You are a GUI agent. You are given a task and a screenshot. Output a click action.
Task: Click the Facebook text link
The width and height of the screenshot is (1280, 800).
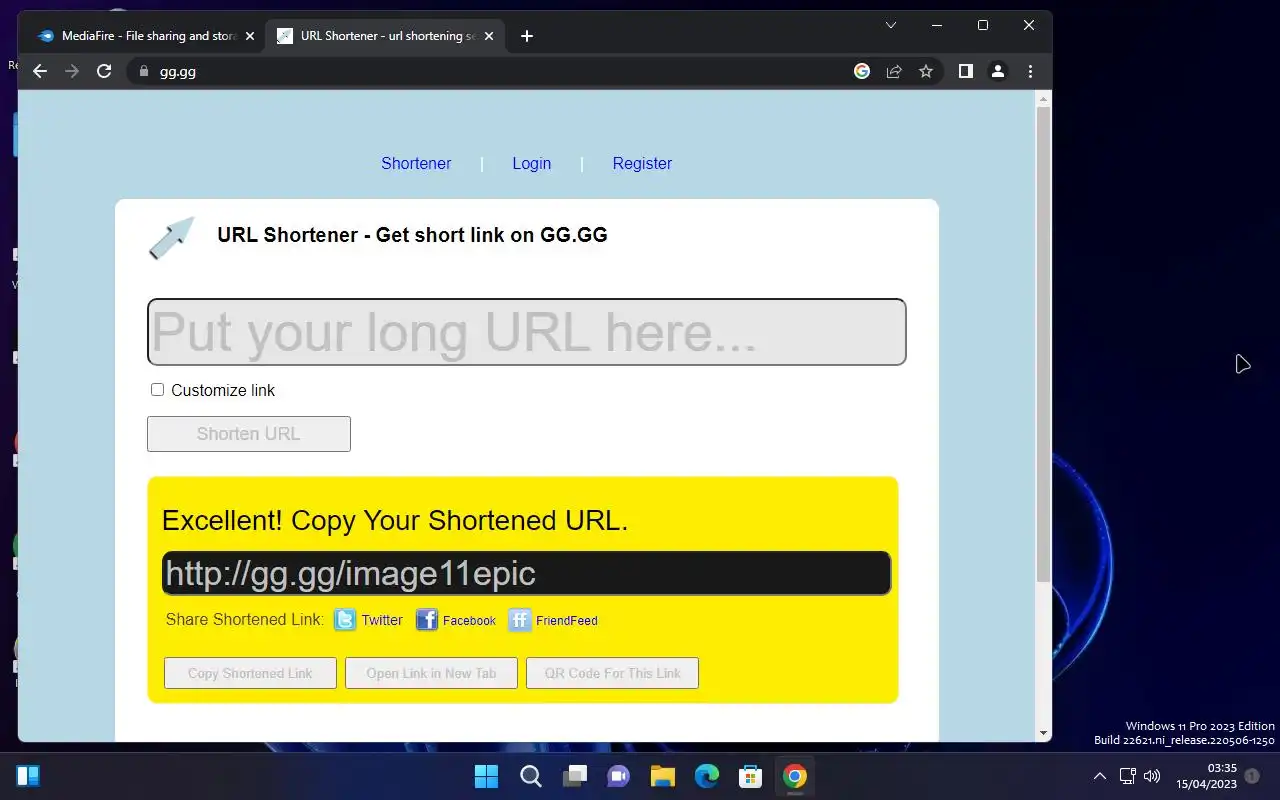[x=469, y=621]
